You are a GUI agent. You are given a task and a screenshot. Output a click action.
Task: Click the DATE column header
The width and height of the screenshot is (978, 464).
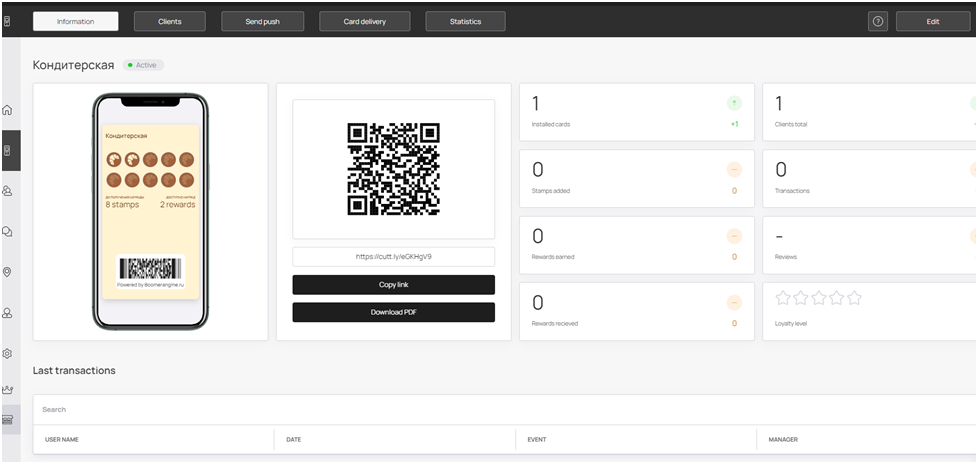(x=294, y=440)
